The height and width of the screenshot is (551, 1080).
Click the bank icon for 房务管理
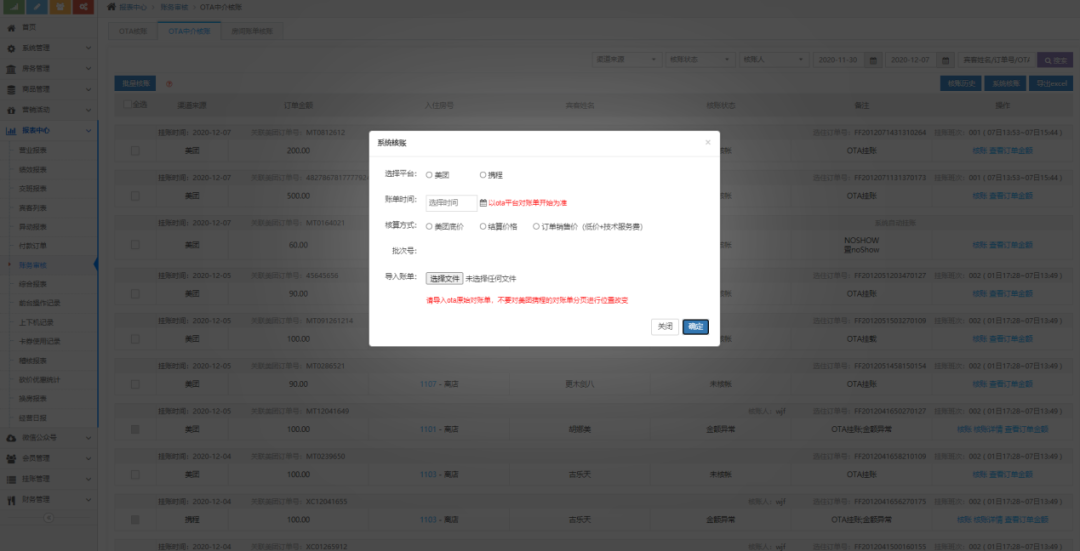(x=11, y=69)
